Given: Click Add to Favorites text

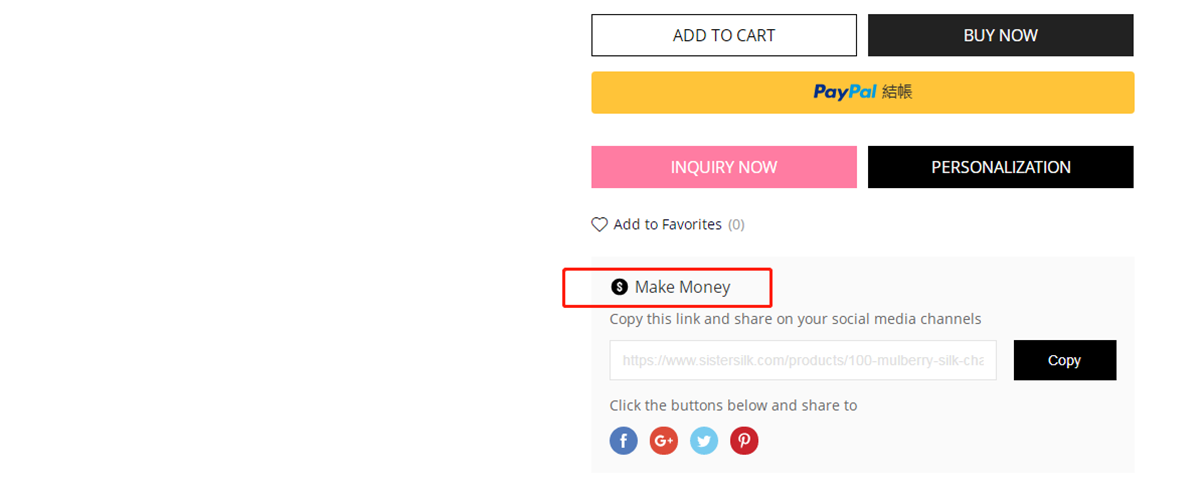Looking at the screenshot, I should [668, 225].
